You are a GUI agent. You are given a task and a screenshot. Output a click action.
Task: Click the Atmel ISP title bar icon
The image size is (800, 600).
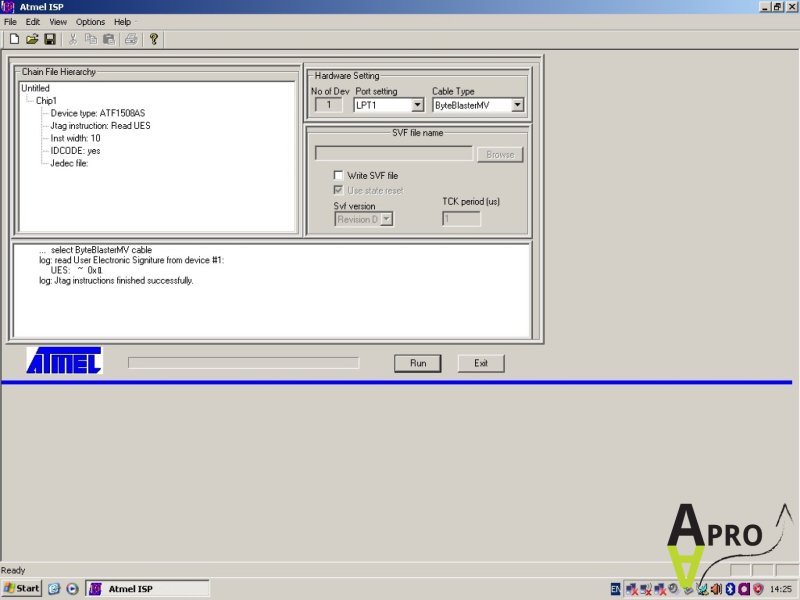(x=8, y=7)
